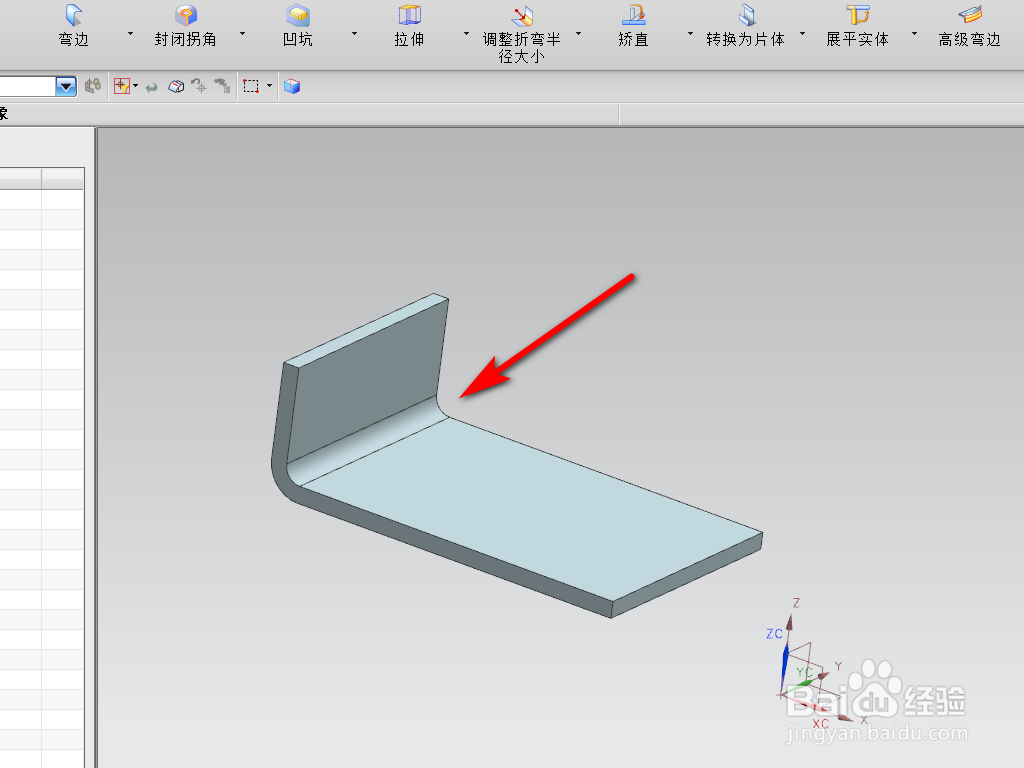Click the box icon with red line
This screenshot has height=768, width=1024.
click(x=176, y=86)
